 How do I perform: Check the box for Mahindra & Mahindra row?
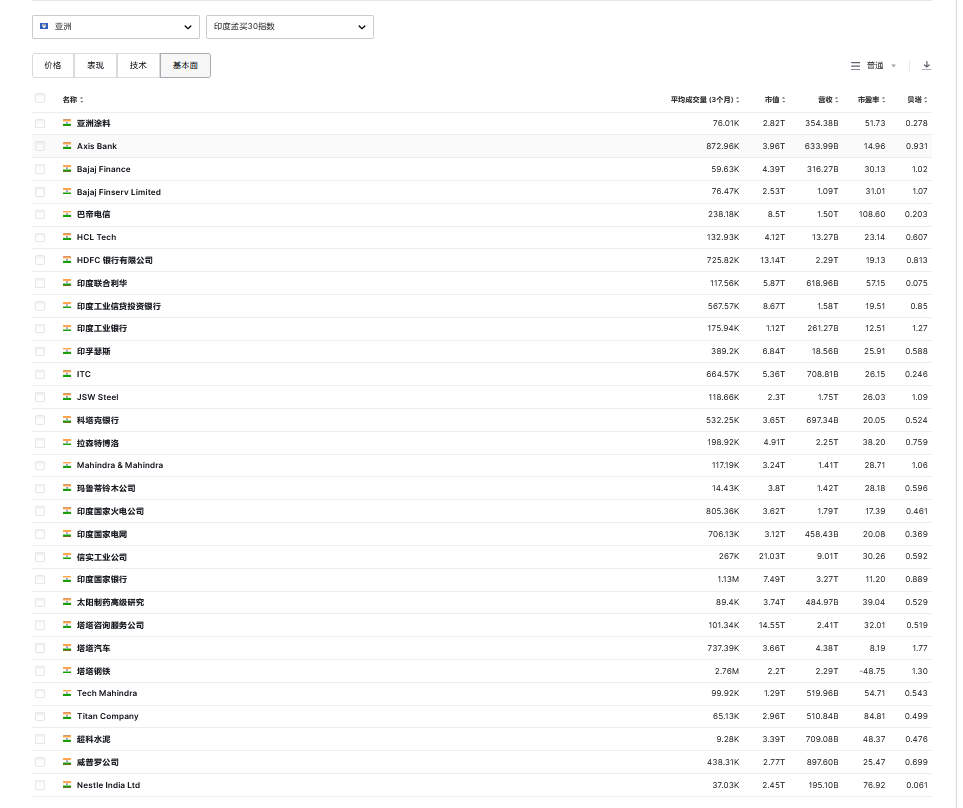pos(40,465)
